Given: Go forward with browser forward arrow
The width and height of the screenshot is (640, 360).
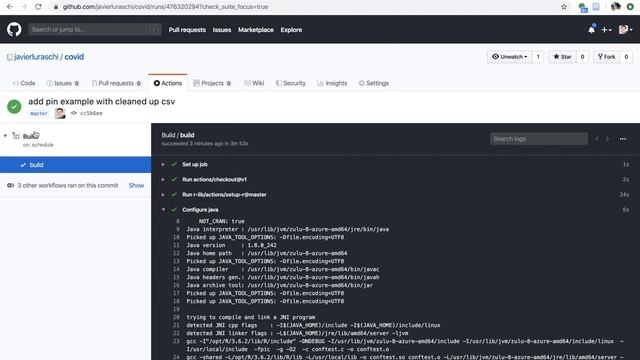Looking at the screenshot, I should [24, 7].
